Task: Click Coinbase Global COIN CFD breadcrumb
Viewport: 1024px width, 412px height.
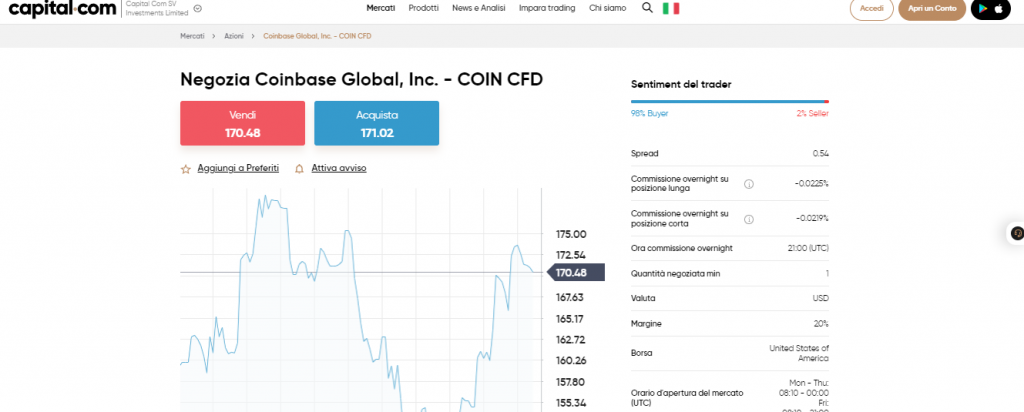Action: pyautogui.click(x=317, y=36)
